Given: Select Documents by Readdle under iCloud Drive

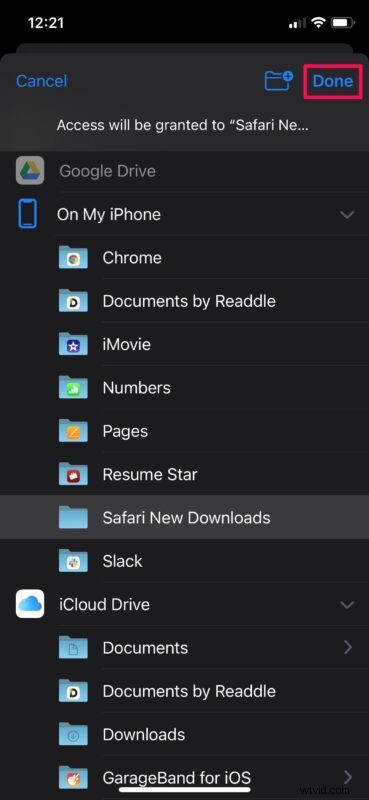Looking at the screenshot, I should coord(189,691).
